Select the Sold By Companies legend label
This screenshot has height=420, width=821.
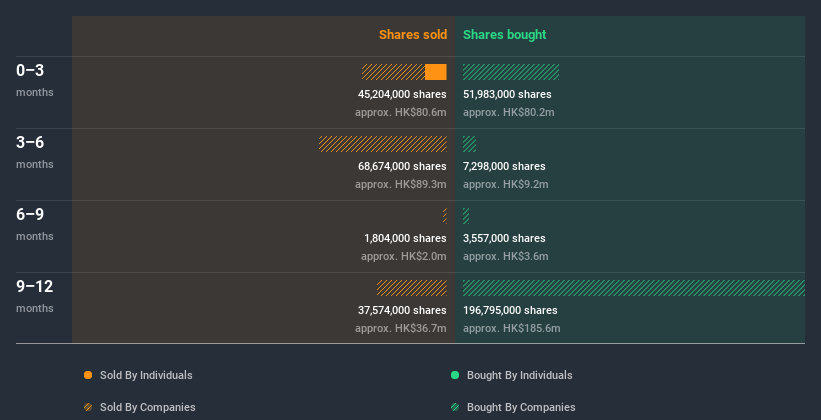(x=148, y=407)
